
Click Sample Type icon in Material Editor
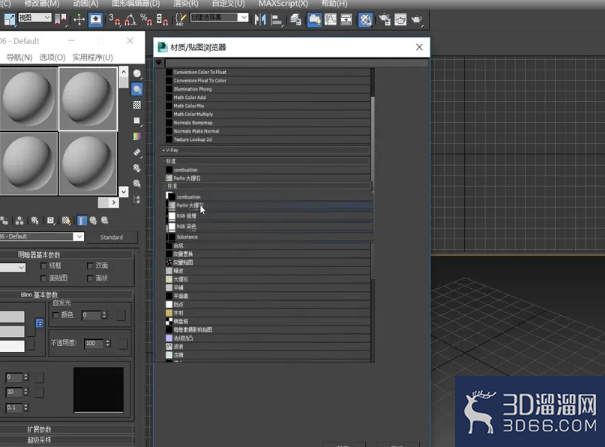pyautogui.click(x=137, y=73)
